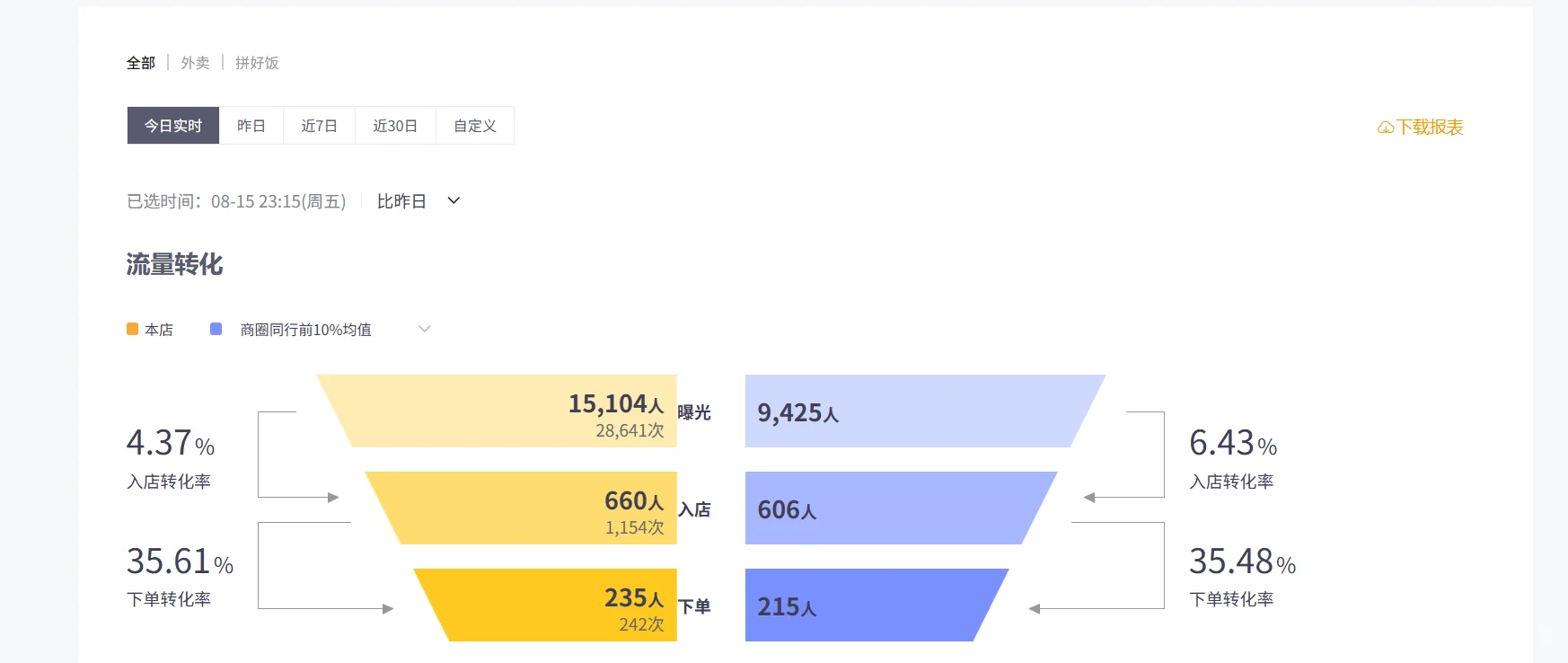Switch to the 全部 tab
1568x663 pixels.
coord(141,63)
